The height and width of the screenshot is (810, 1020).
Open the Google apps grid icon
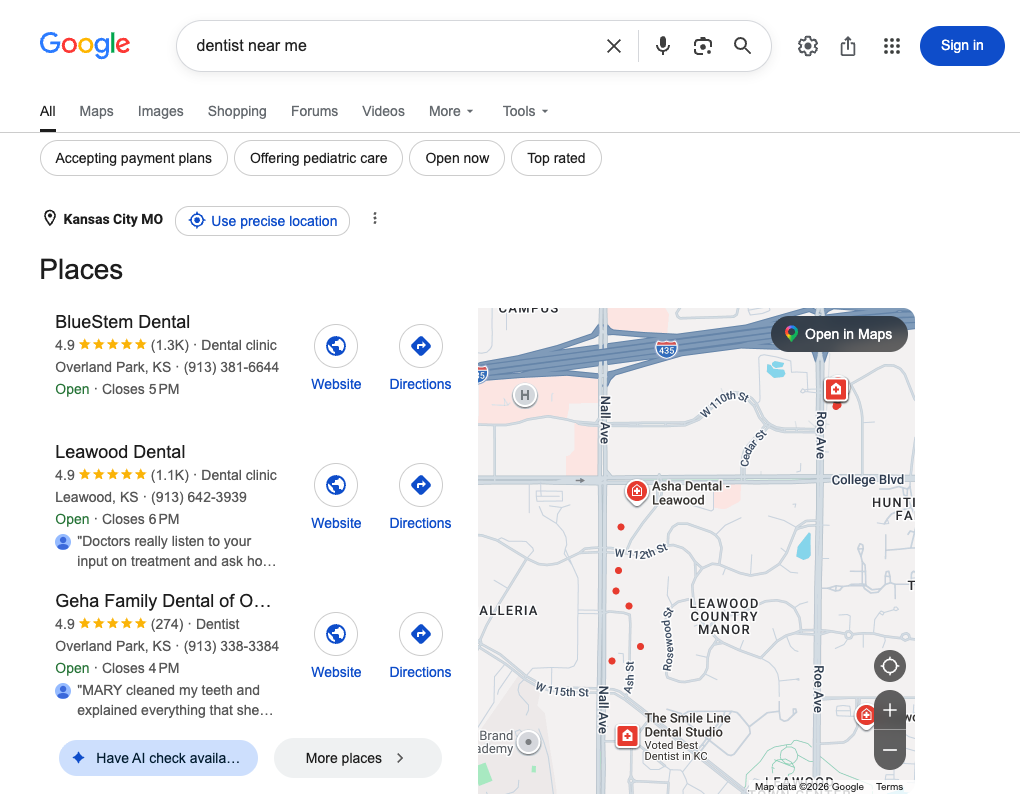pyautogui.click(x=892, y=46)
